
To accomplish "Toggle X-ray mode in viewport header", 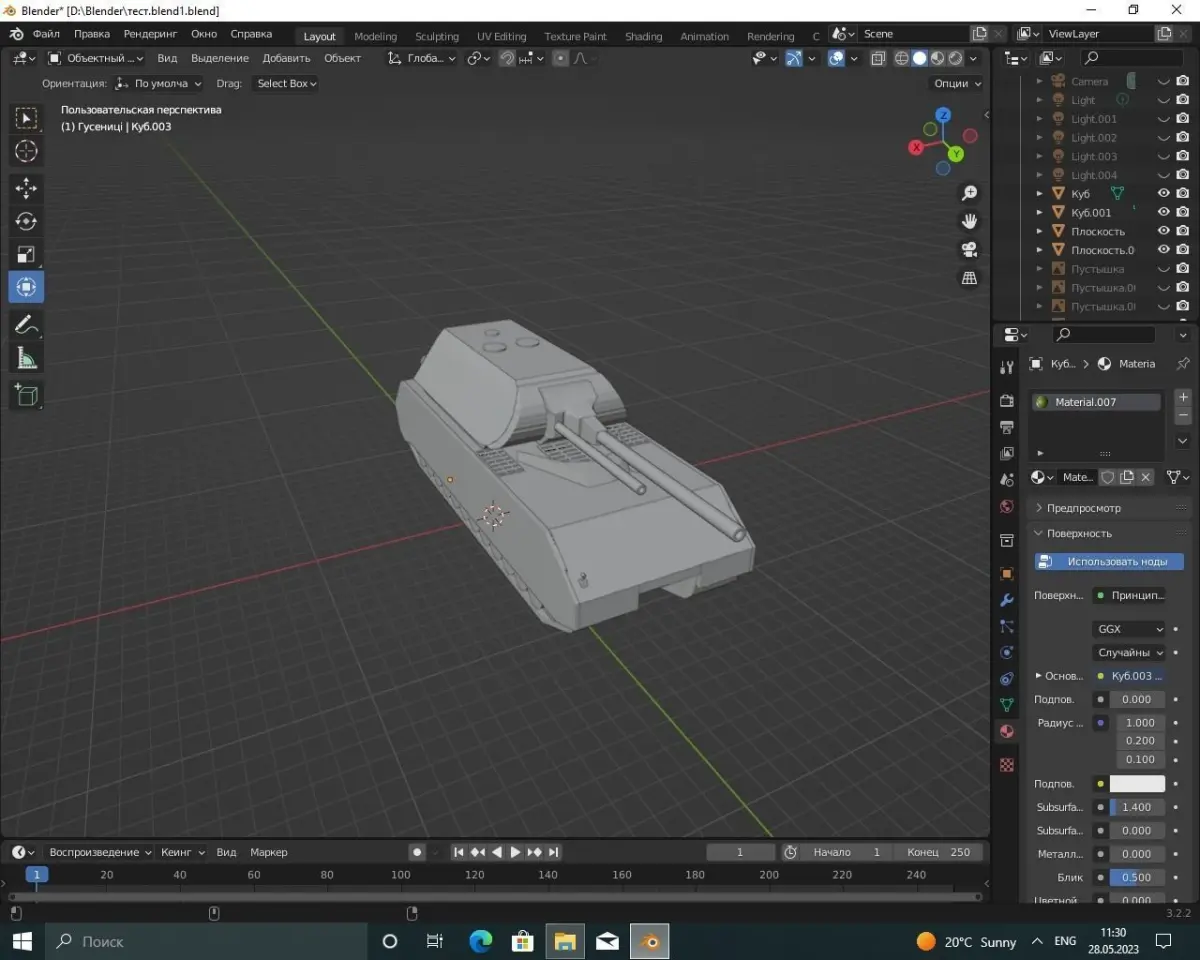I will point(878,58).
